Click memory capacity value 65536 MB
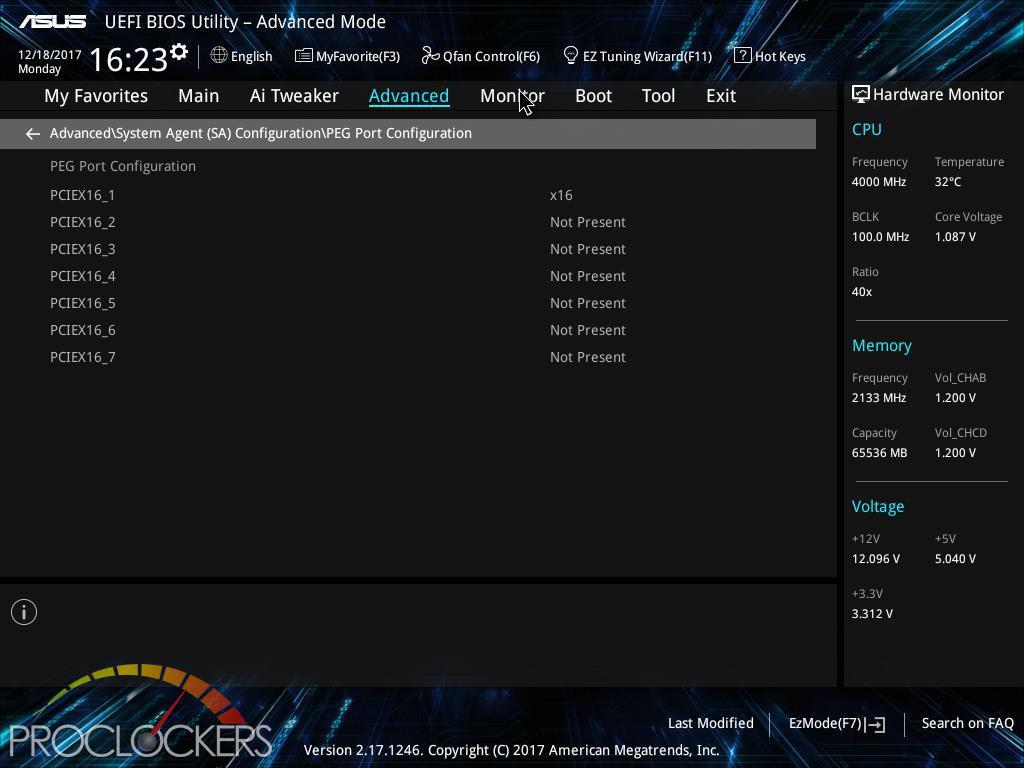 (880, 453)
